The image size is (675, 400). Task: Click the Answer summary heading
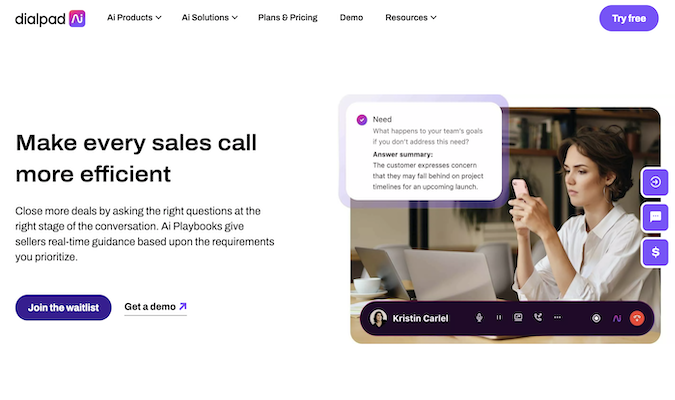pos(403,154)
